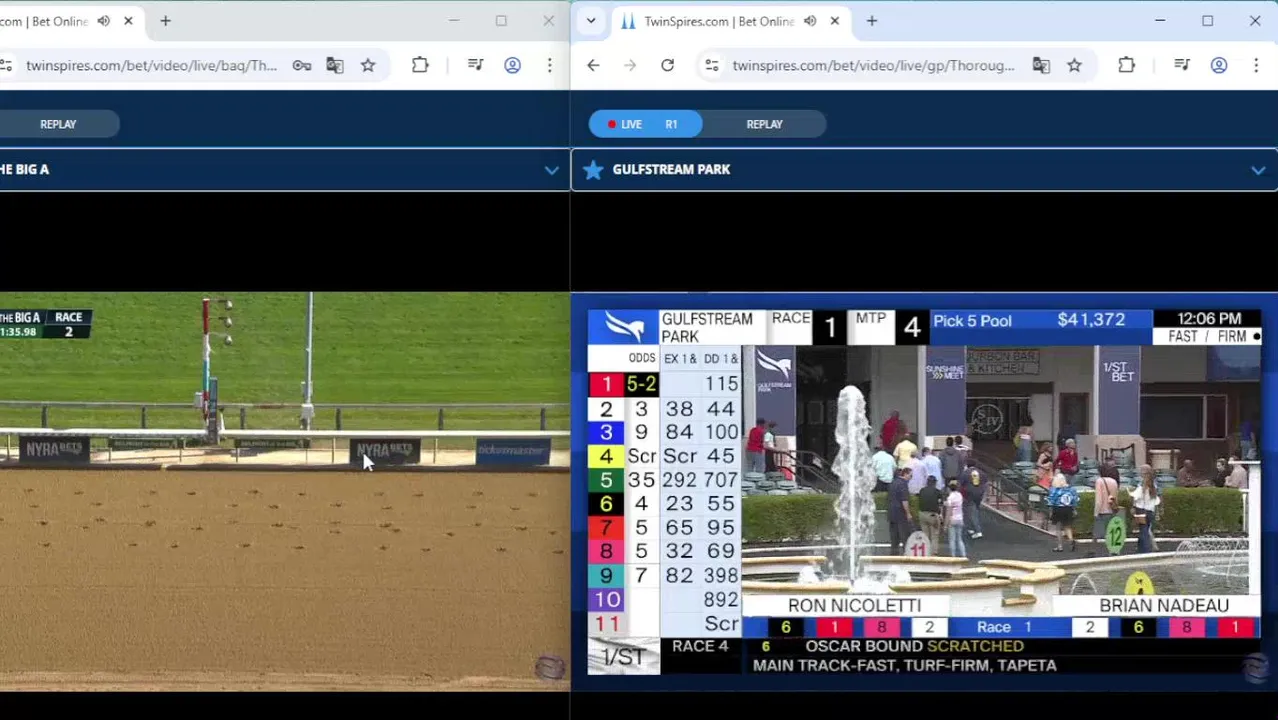Mute audio on the left TwinSpires tab
Screen dimensions: 1278x720
tap(104, 21)
